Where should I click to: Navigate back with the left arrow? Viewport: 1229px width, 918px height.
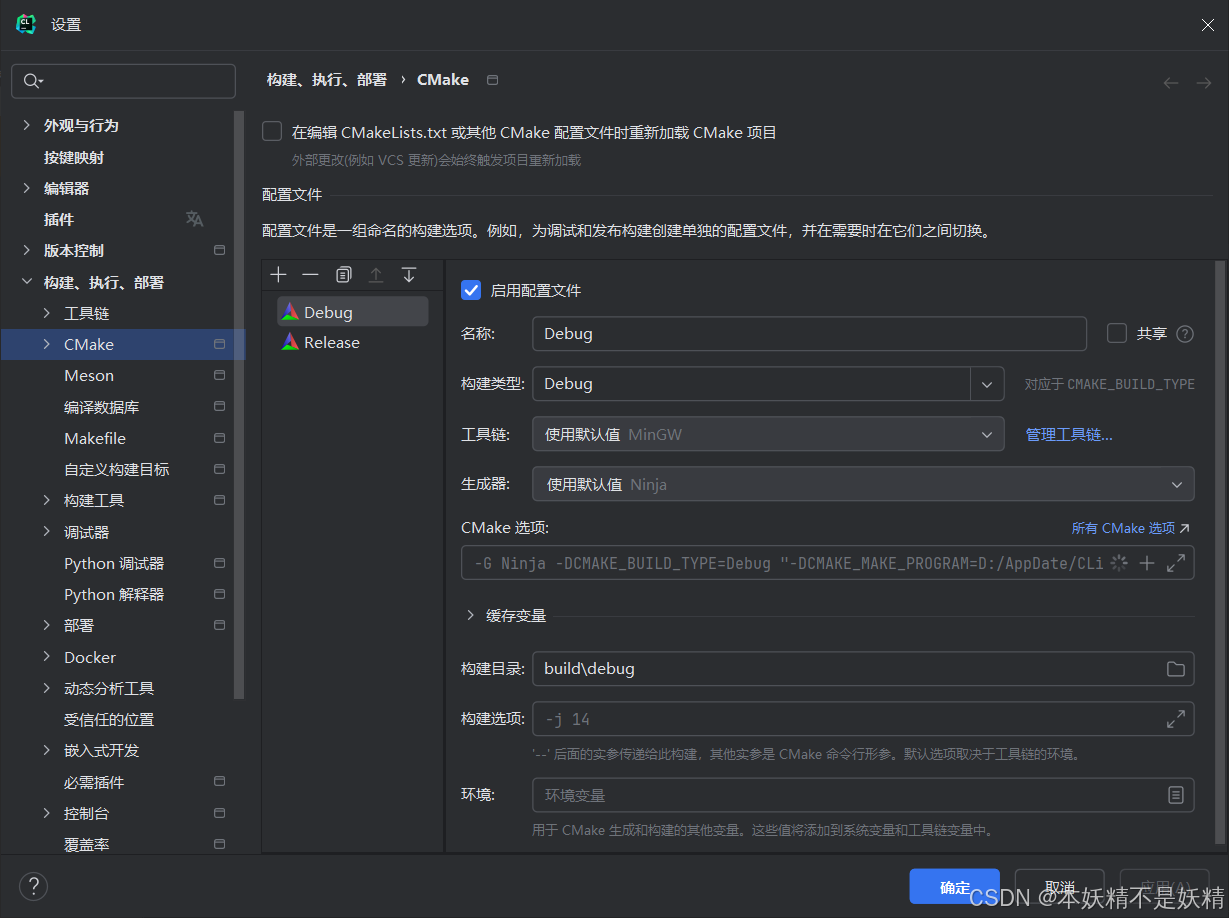pyautogui.click(x=1171, y=83)
